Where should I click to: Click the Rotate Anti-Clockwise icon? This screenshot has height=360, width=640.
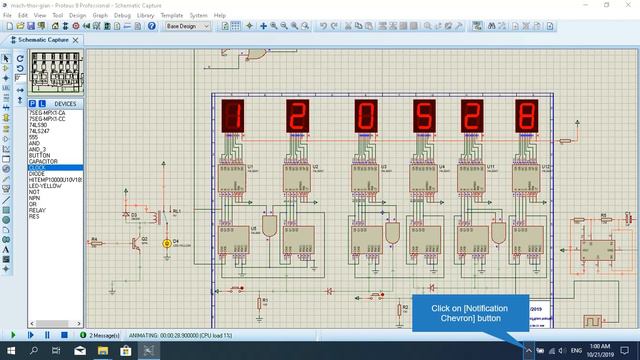point(20,68)
